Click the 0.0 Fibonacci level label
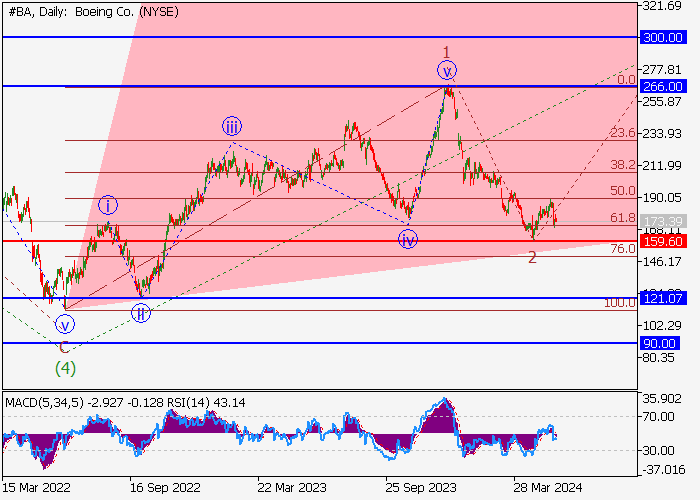The height and width of the screenshot is (500, 700). [x=627, y=80]
